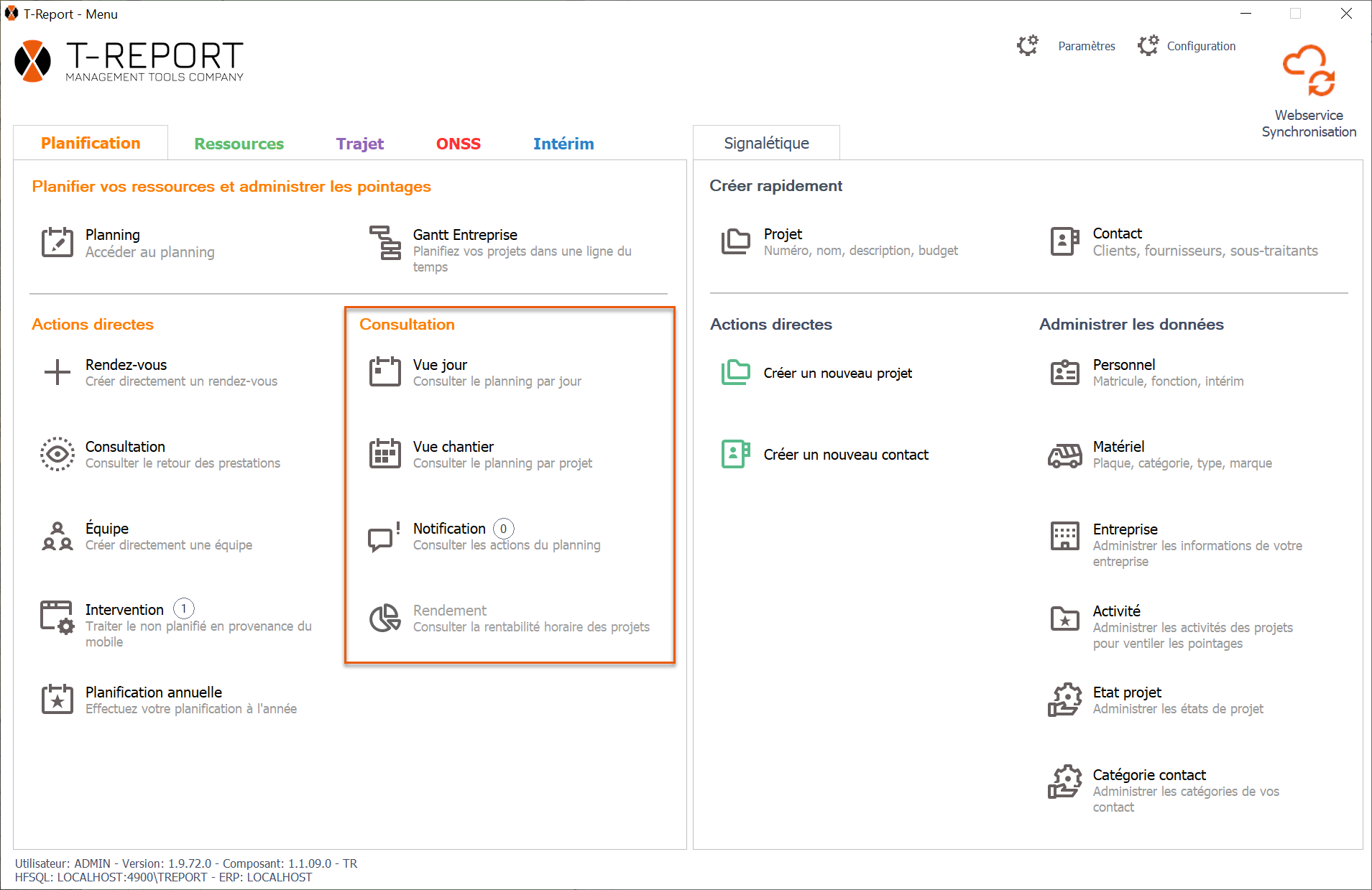Click the Créer un nouveau contact link

(x=845, y=455)
